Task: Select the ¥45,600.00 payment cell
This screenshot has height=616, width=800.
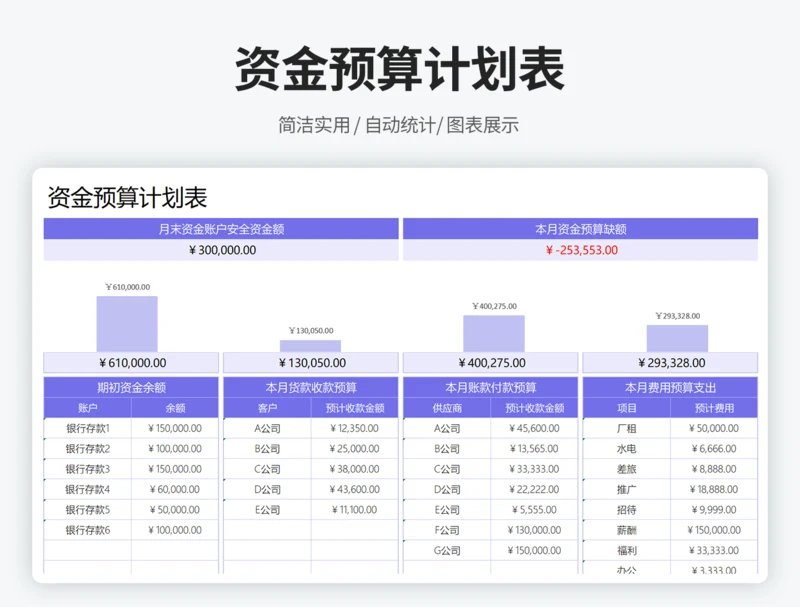Action: (534, 428)
